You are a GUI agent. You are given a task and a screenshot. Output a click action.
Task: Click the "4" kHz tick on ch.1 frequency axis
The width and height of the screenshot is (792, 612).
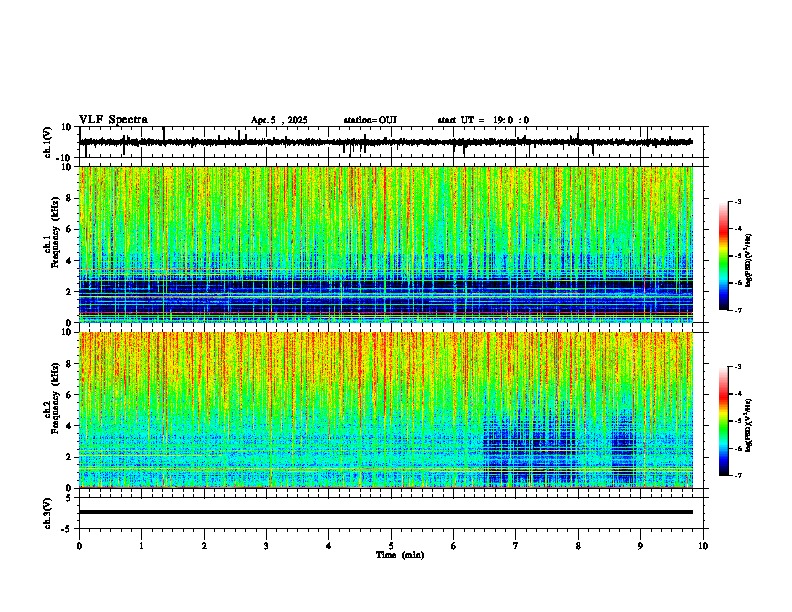click(x=70, y=261)
